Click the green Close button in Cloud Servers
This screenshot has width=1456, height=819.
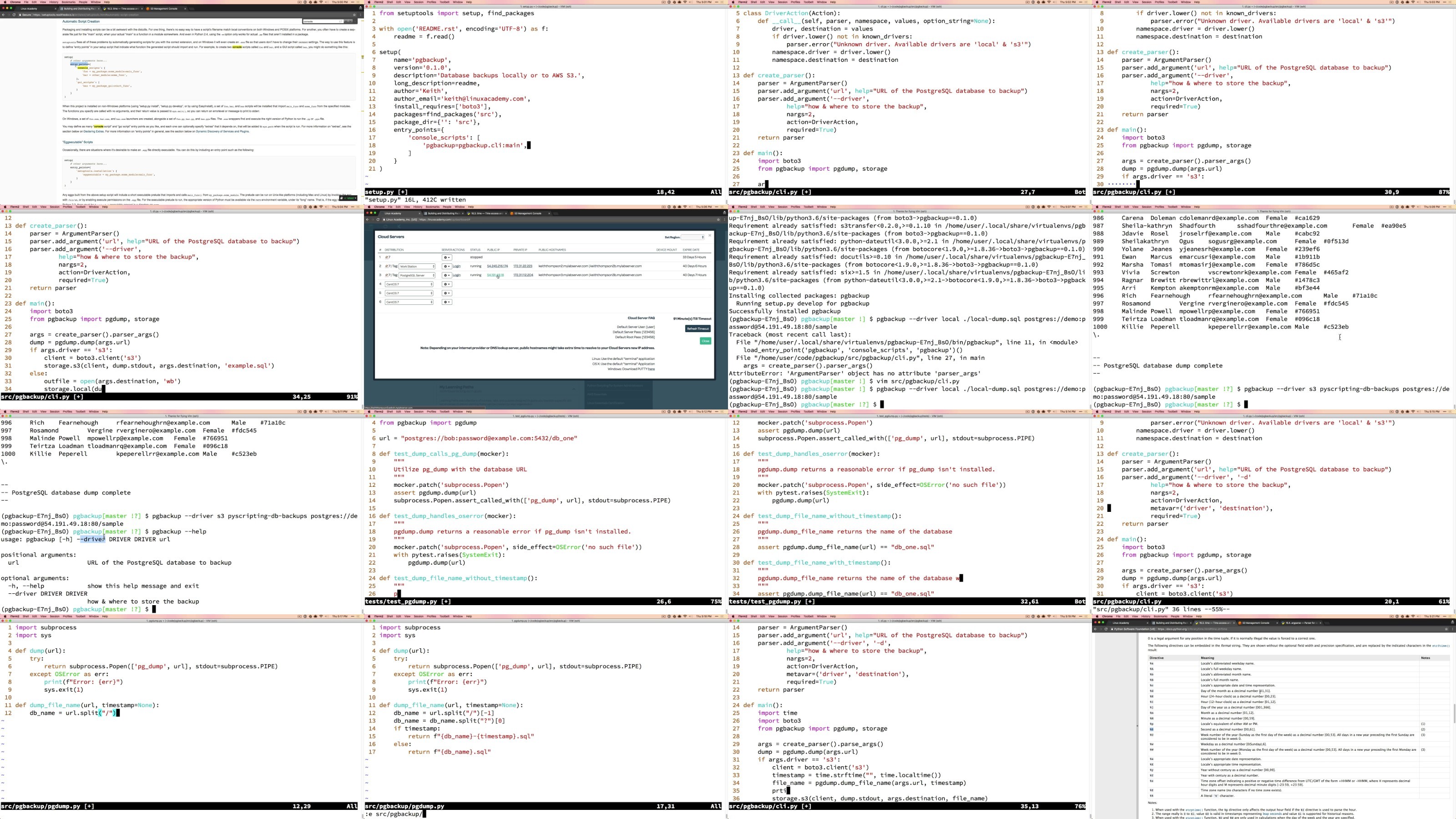click(705, 341)
